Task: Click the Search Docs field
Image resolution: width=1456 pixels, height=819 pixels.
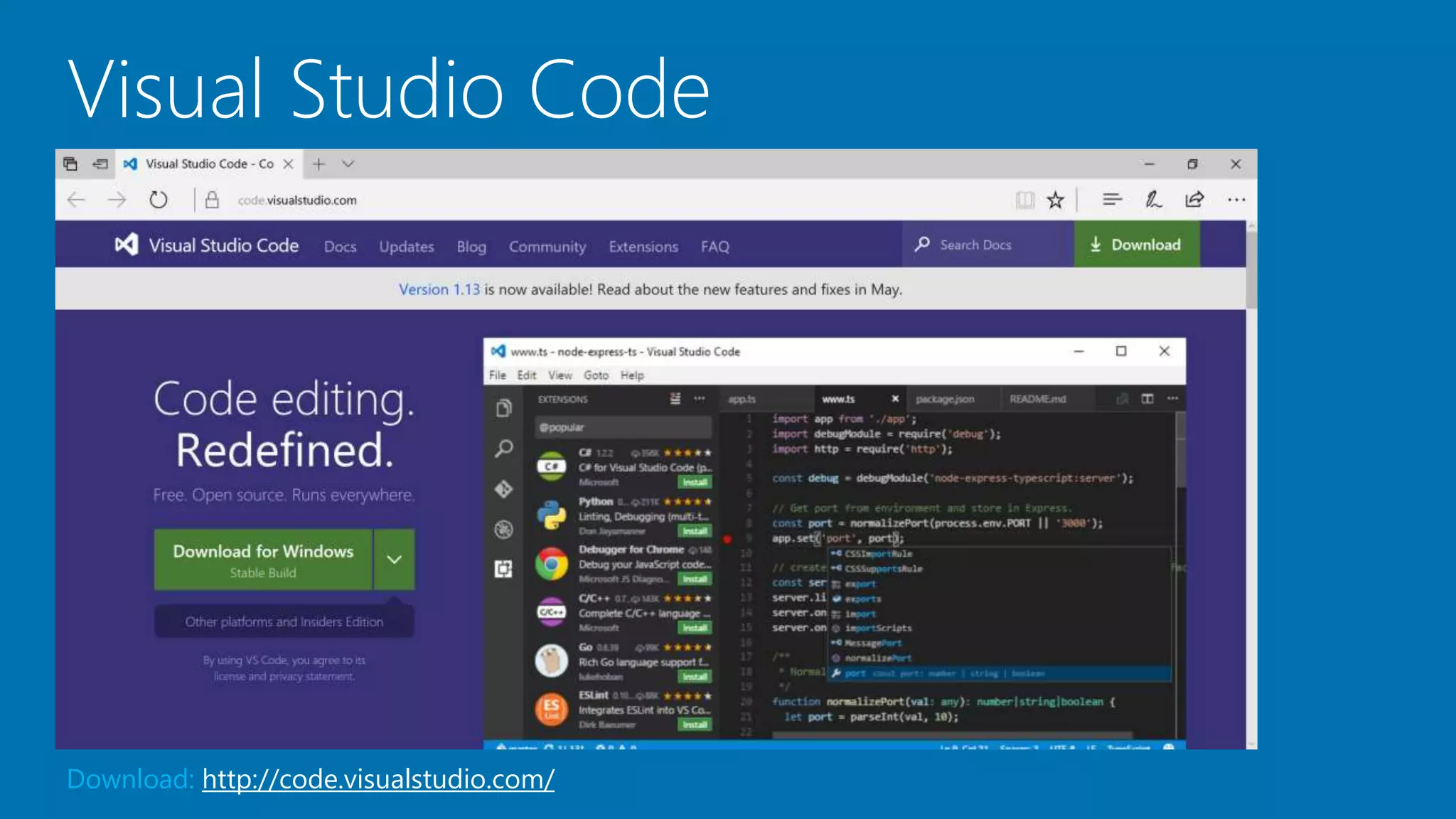Action: [987, 245]
